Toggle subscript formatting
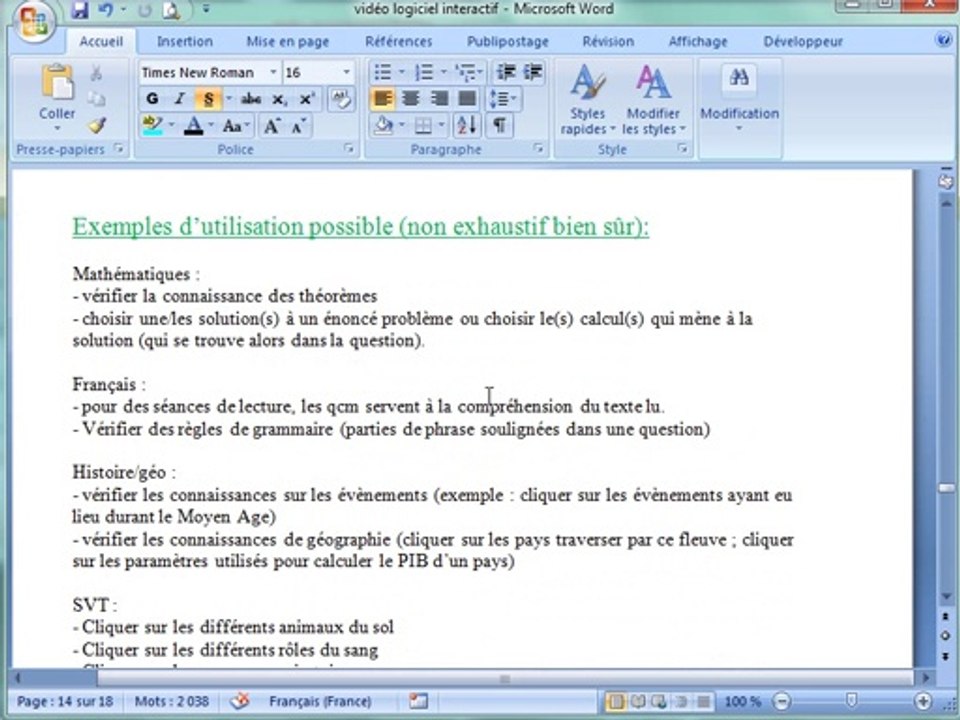 point(280,99)
